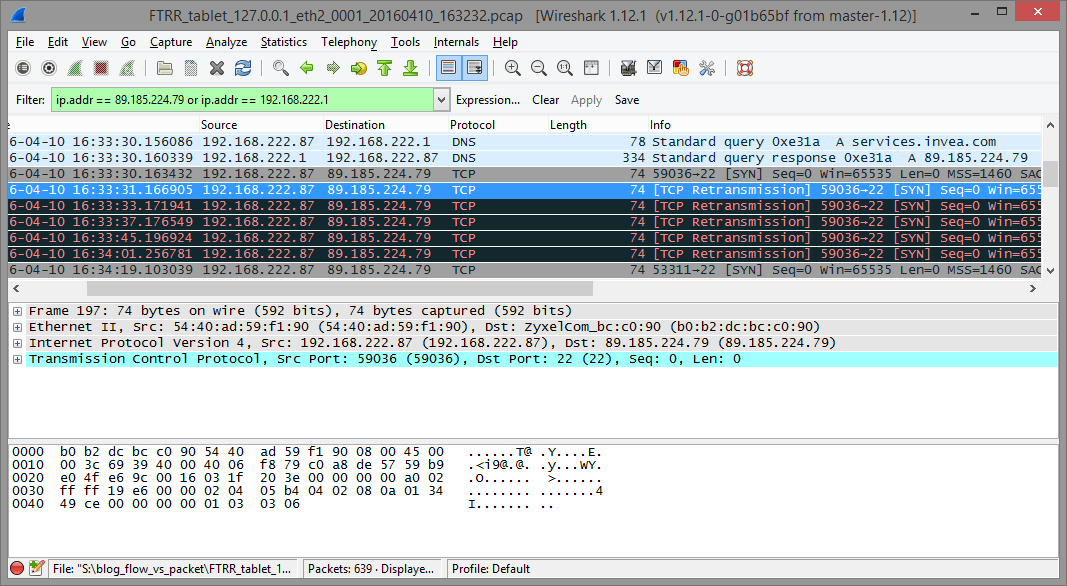Open a capture file via folder icon
1067x586 pixels.
coord(165,68)
